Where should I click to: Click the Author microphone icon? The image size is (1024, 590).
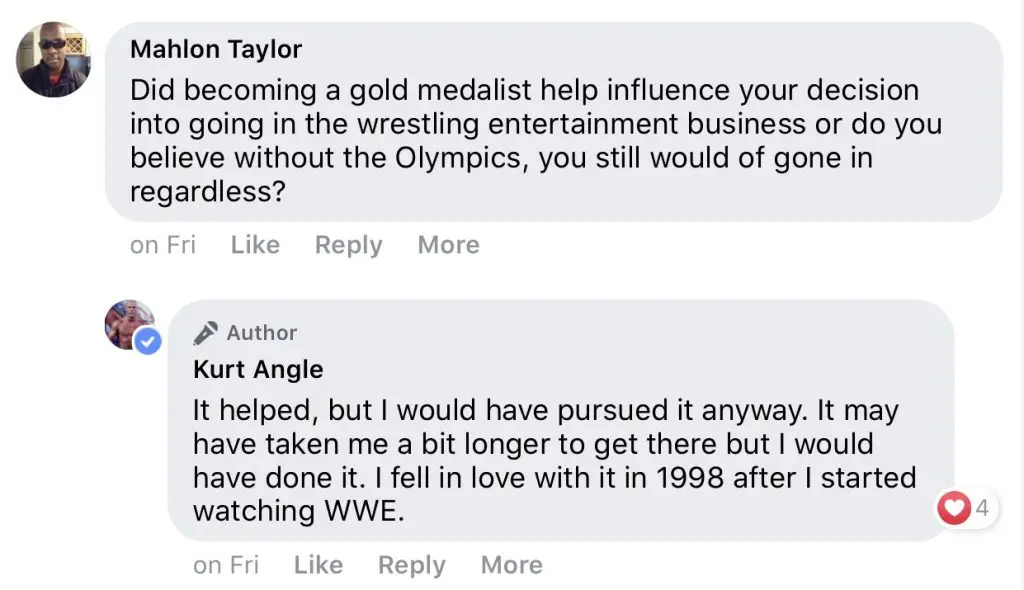coord(205,333)
